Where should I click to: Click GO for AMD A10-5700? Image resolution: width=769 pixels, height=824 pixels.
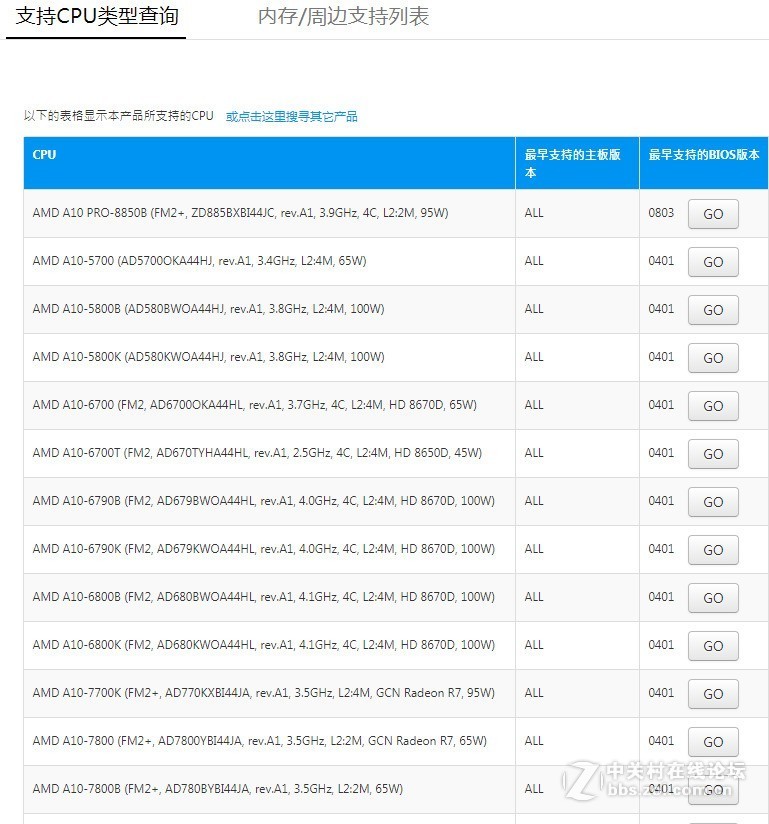(x=713, y=262)
